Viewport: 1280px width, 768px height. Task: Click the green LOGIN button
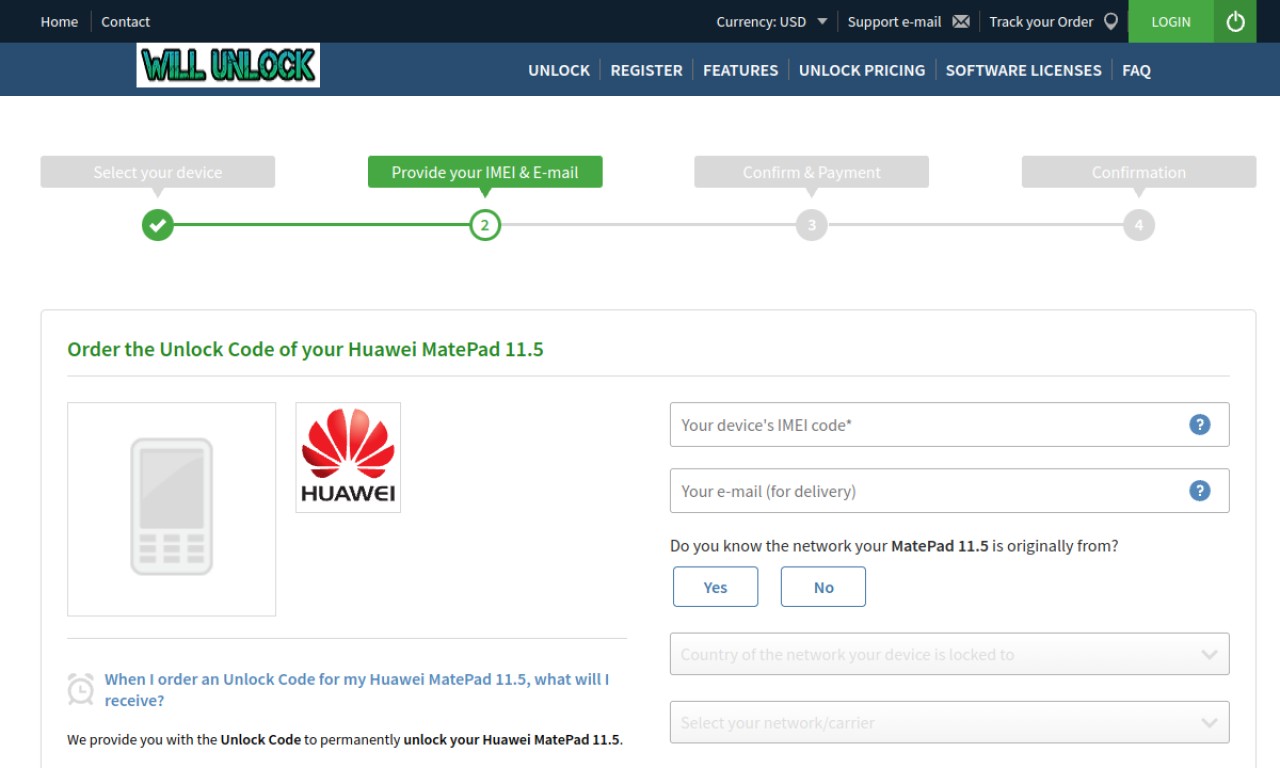pos(1171,21)
